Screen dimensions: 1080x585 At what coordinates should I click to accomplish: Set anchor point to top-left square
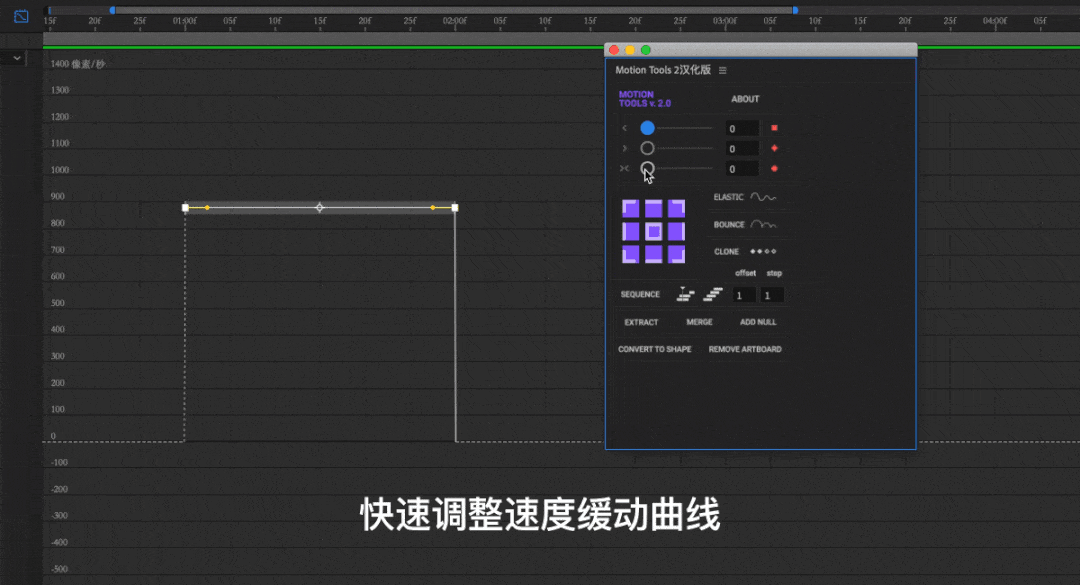630,208
